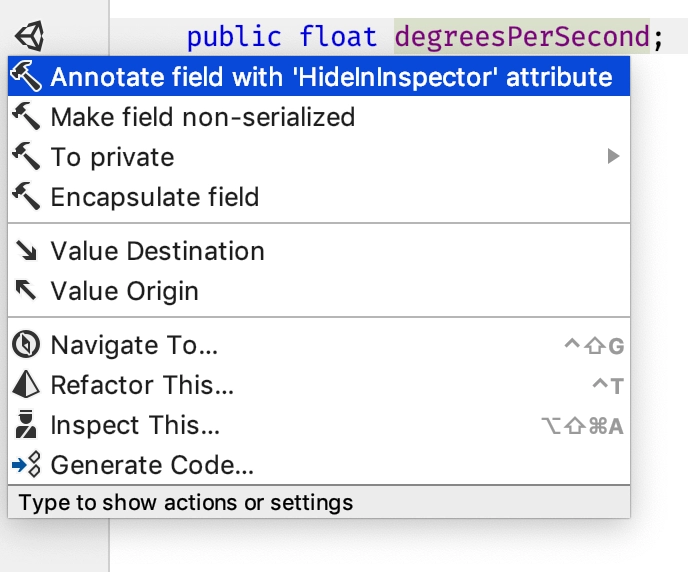Click the Value Destination arrow icon
Screen dimensions: 688x572
(x=26, y=250)
